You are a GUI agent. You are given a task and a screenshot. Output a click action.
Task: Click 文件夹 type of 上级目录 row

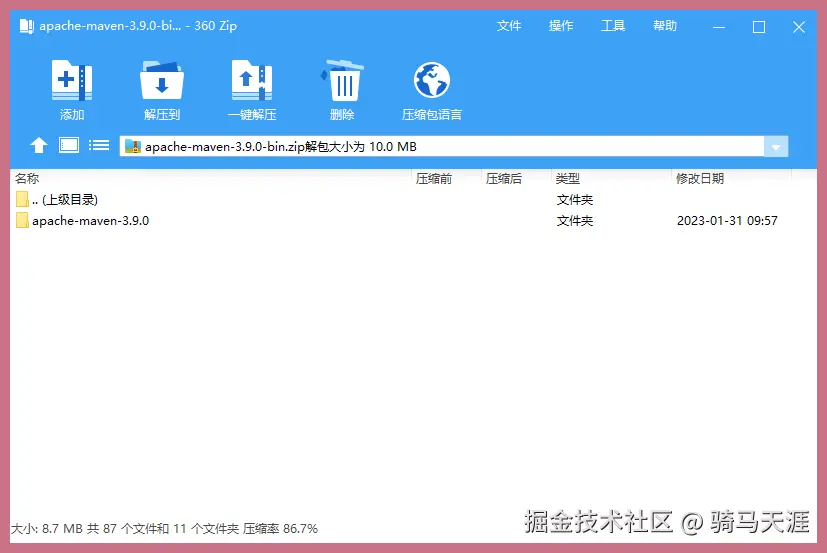coord(575,199)
